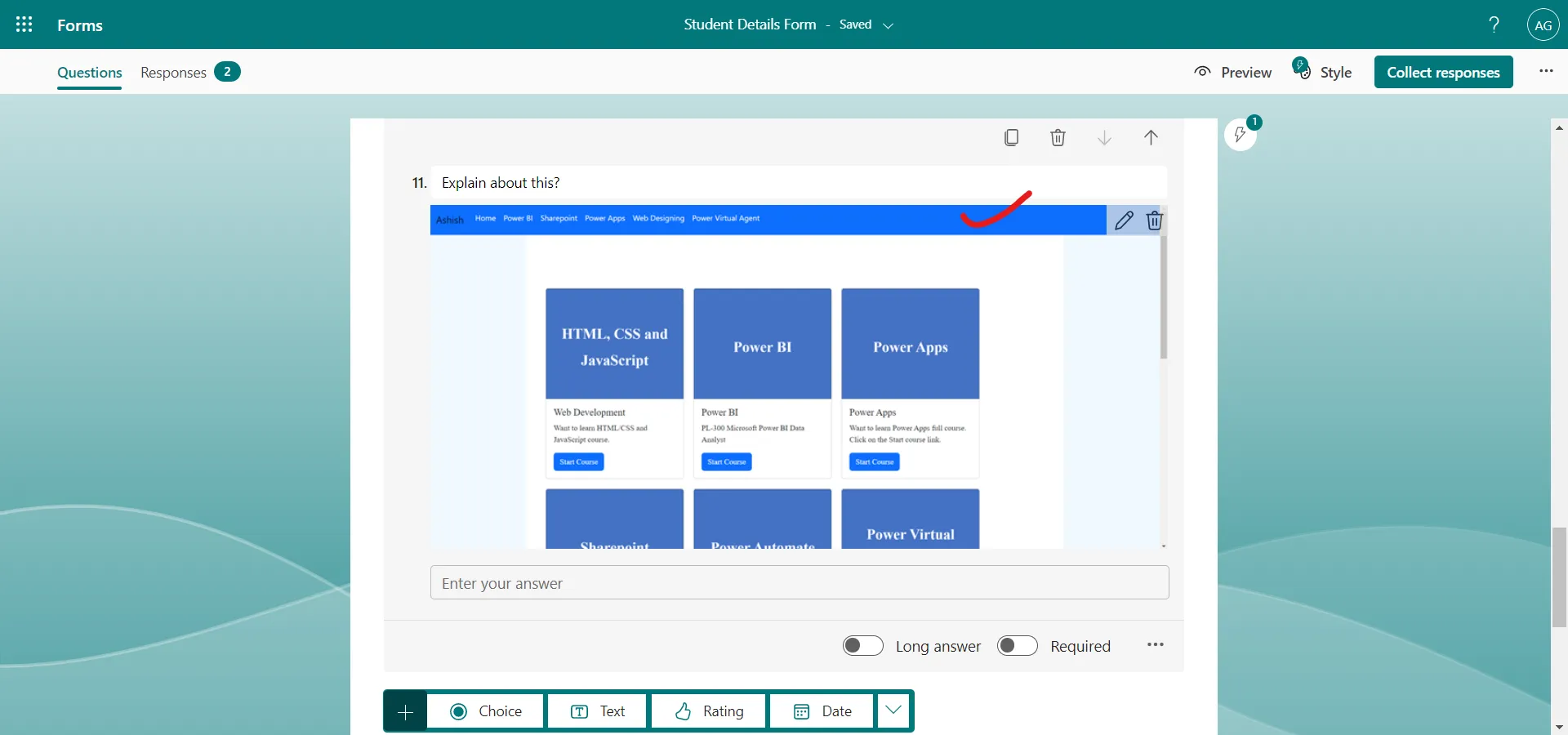Open more question type options chevron
This screenshot has width=1568, height=735.
click(x=893, y=710)
